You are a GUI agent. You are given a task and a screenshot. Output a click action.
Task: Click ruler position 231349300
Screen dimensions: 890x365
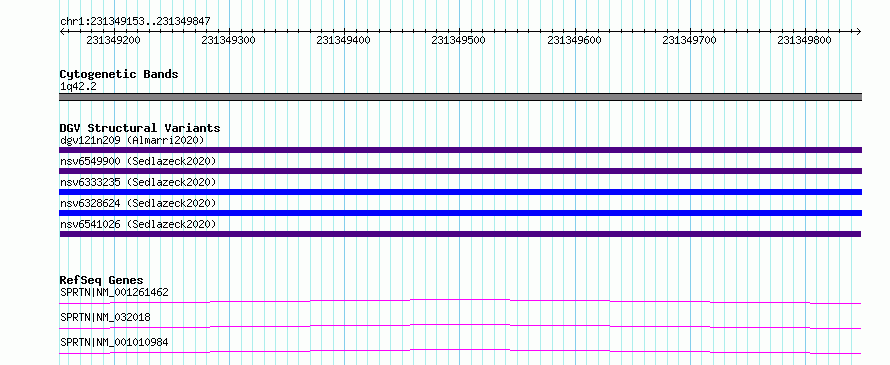coord(228,40)
